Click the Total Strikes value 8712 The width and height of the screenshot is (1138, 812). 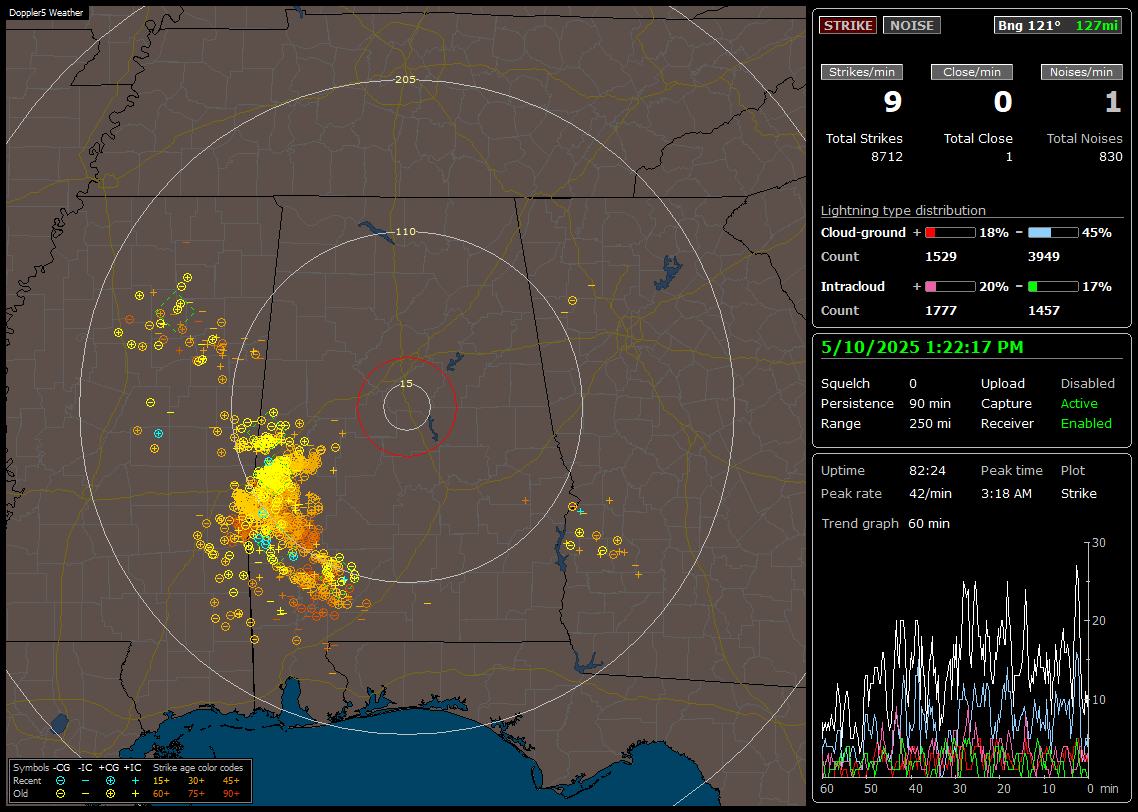(887, 157)
